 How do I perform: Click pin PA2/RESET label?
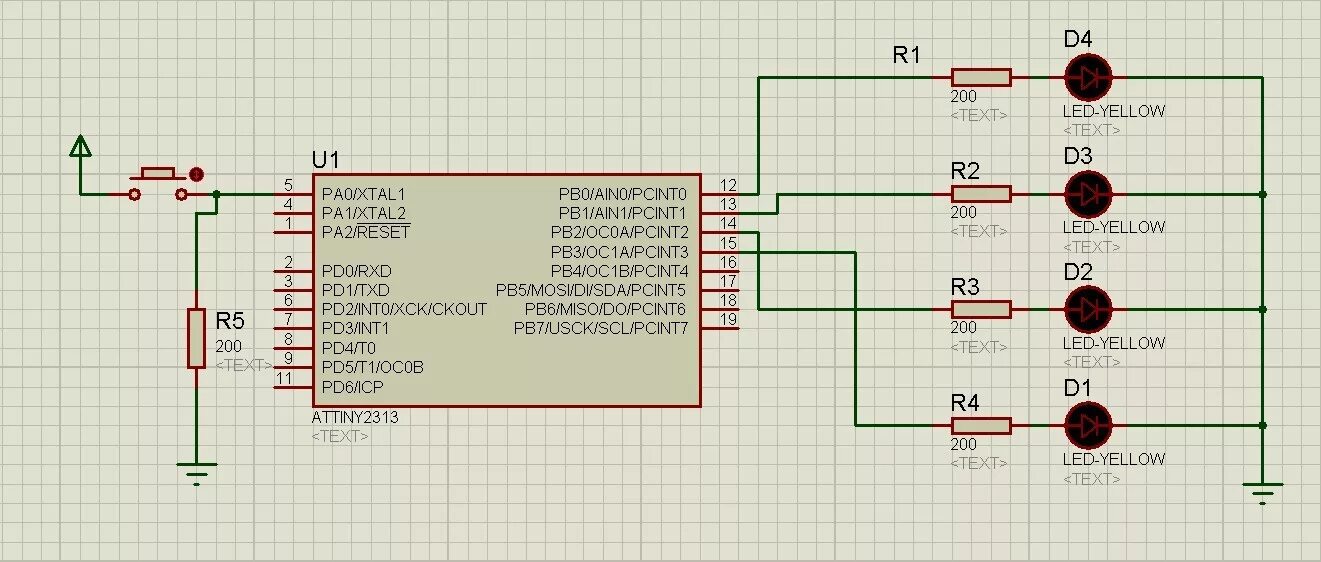(366, 232)
